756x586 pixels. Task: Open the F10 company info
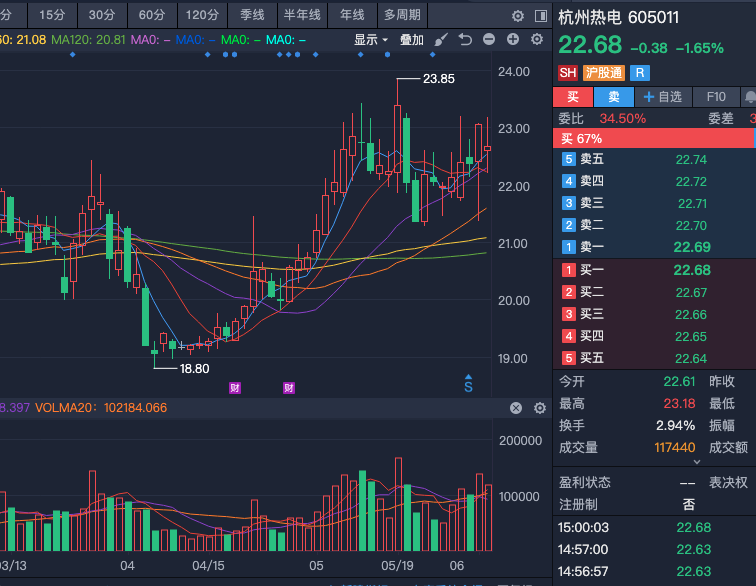(716, 97)
